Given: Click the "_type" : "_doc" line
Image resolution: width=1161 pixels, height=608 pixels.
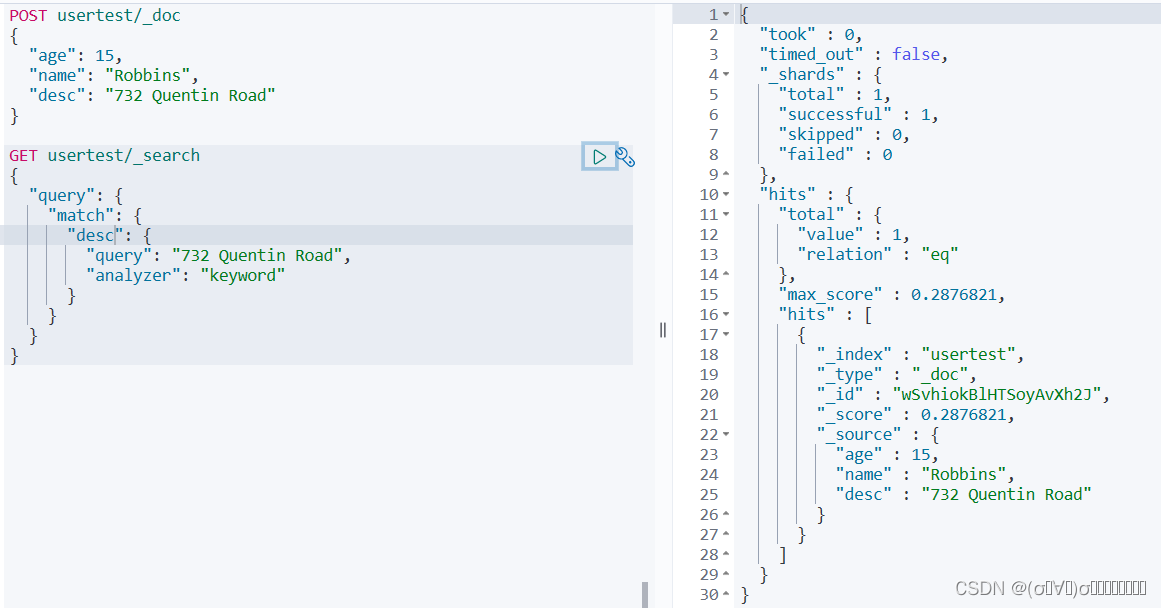Looking at the screenshot, I should click(897, 375).
